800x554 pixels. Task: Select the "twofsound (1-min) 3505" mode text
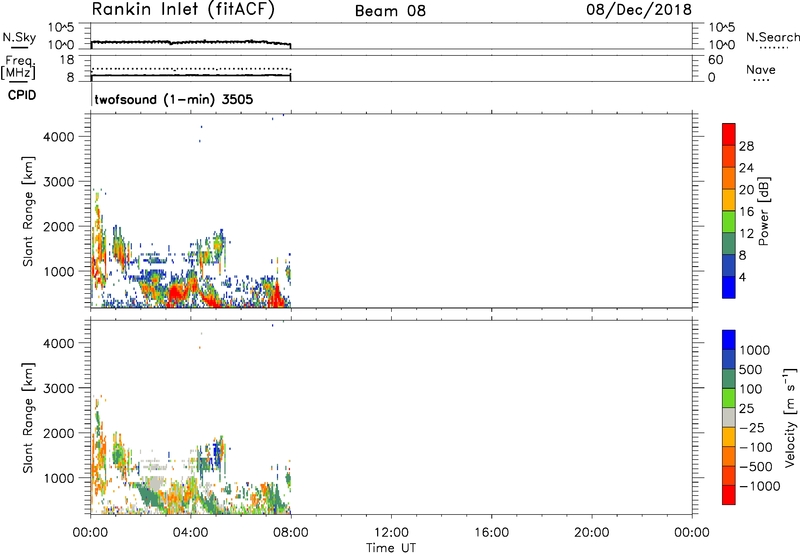(173, 99)
